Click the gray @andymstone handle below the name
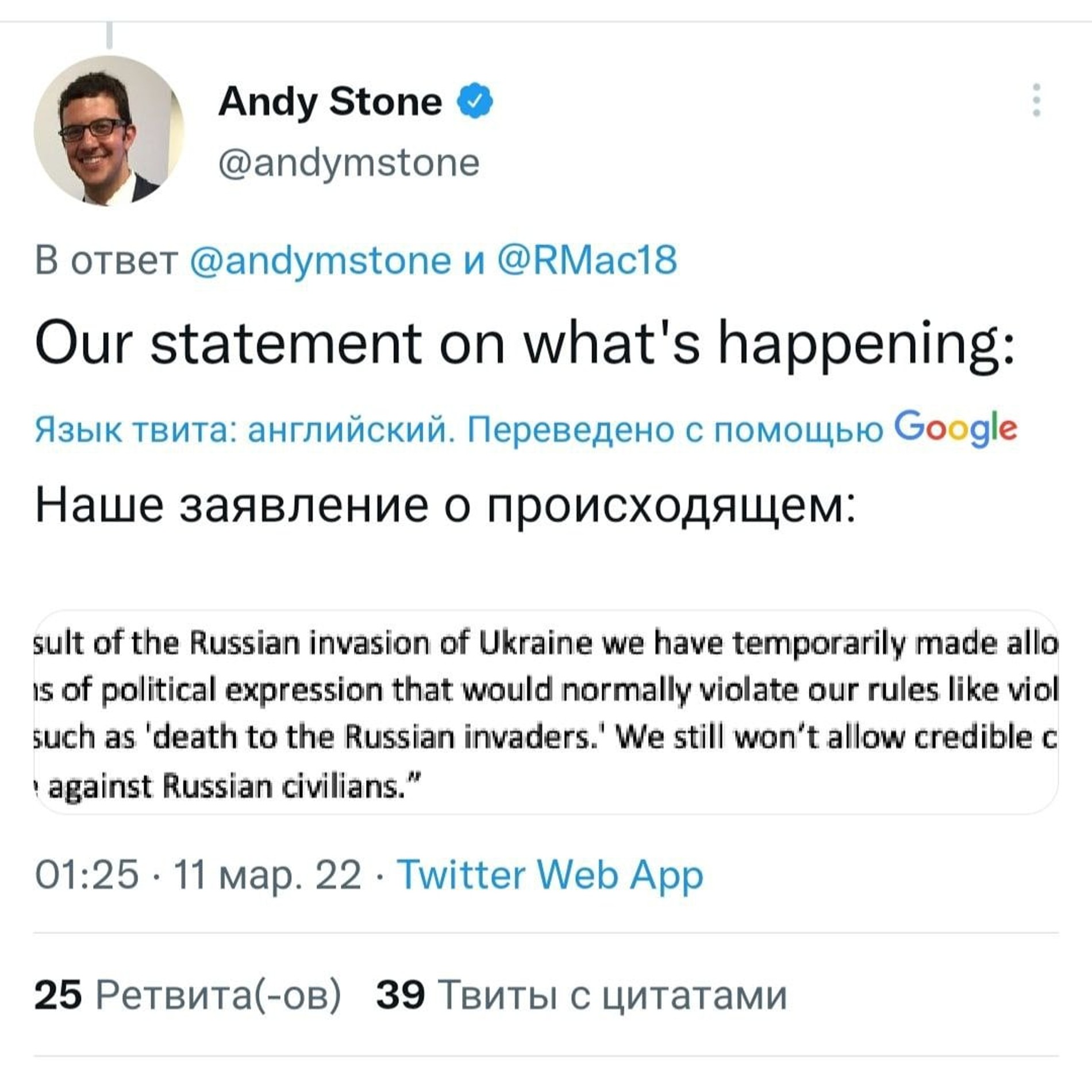This screenshot has height=1092, width=1092. [x=348, y=163]
